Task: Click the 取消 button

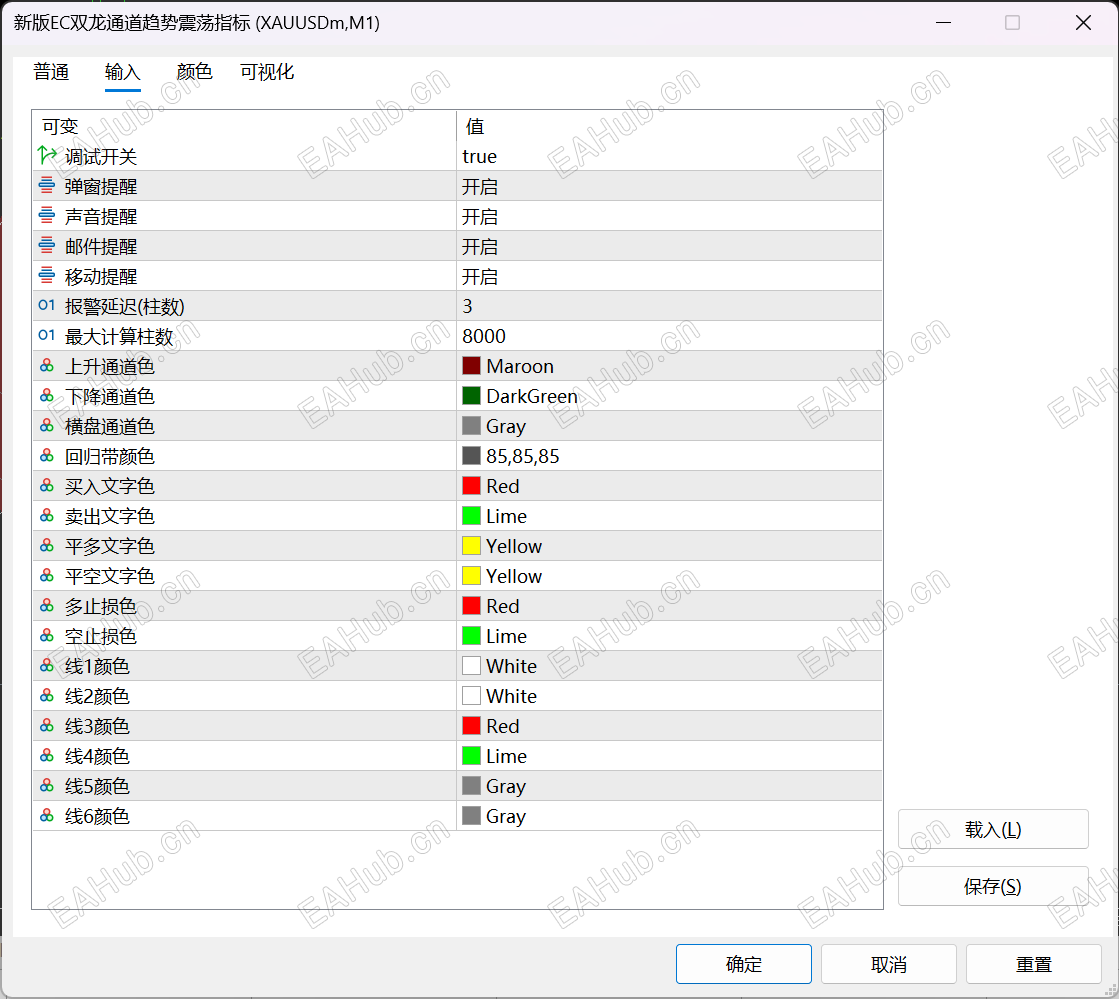Action: 888,964
